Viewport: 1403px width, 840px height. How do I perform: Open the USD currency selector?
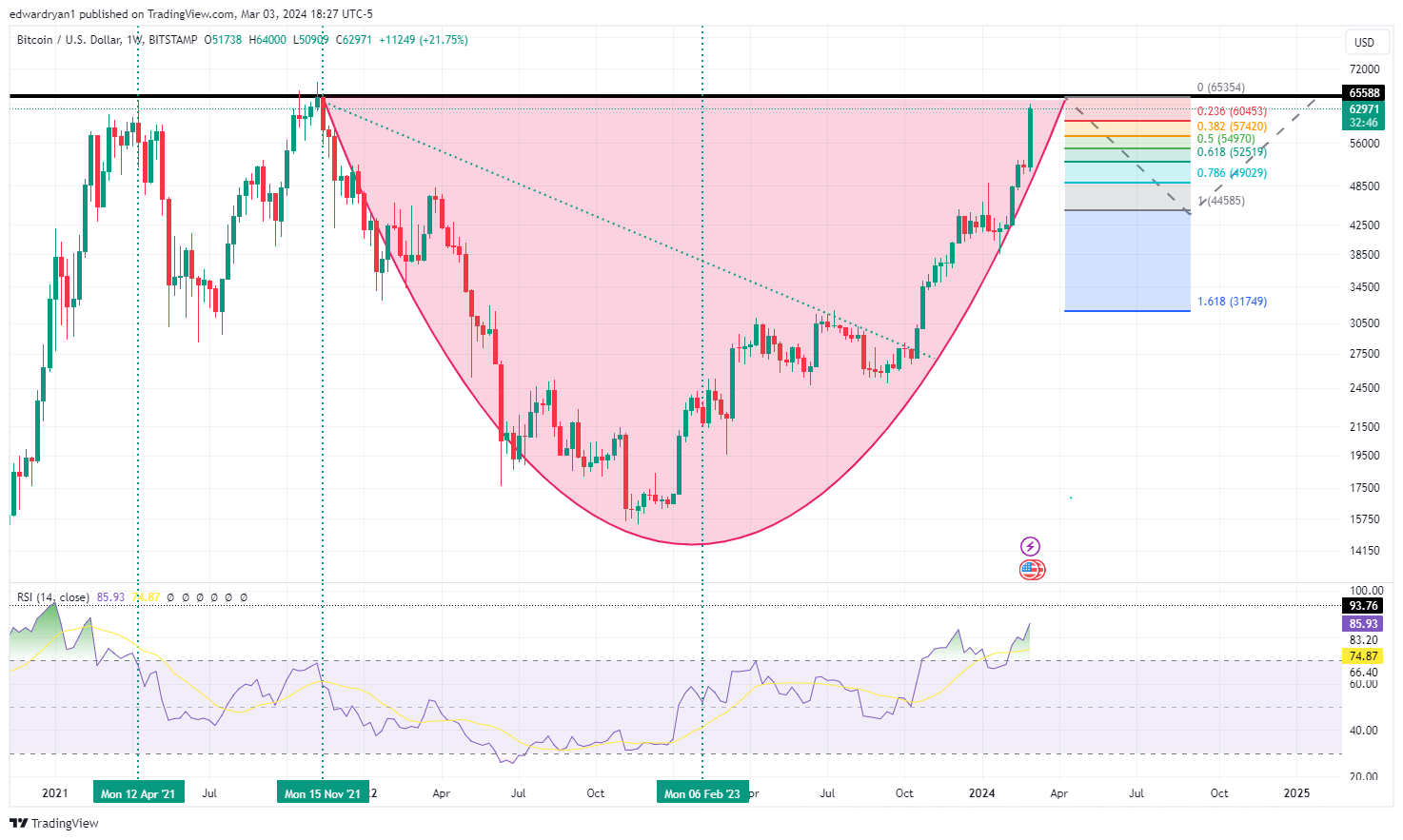(1364, 42)
